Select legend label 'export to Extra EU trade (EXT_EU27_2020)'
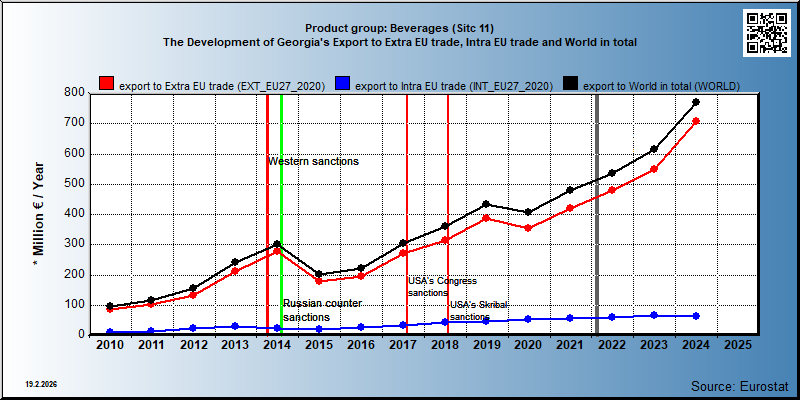The height and width of the screenshot is (400, 800). [x=222, y=86]
